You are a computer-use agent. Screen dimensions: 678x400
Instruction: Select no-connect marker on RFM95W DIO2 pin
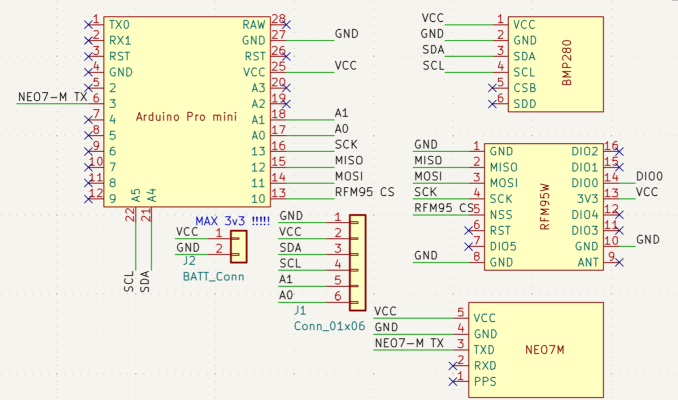(x=619, y=151)
